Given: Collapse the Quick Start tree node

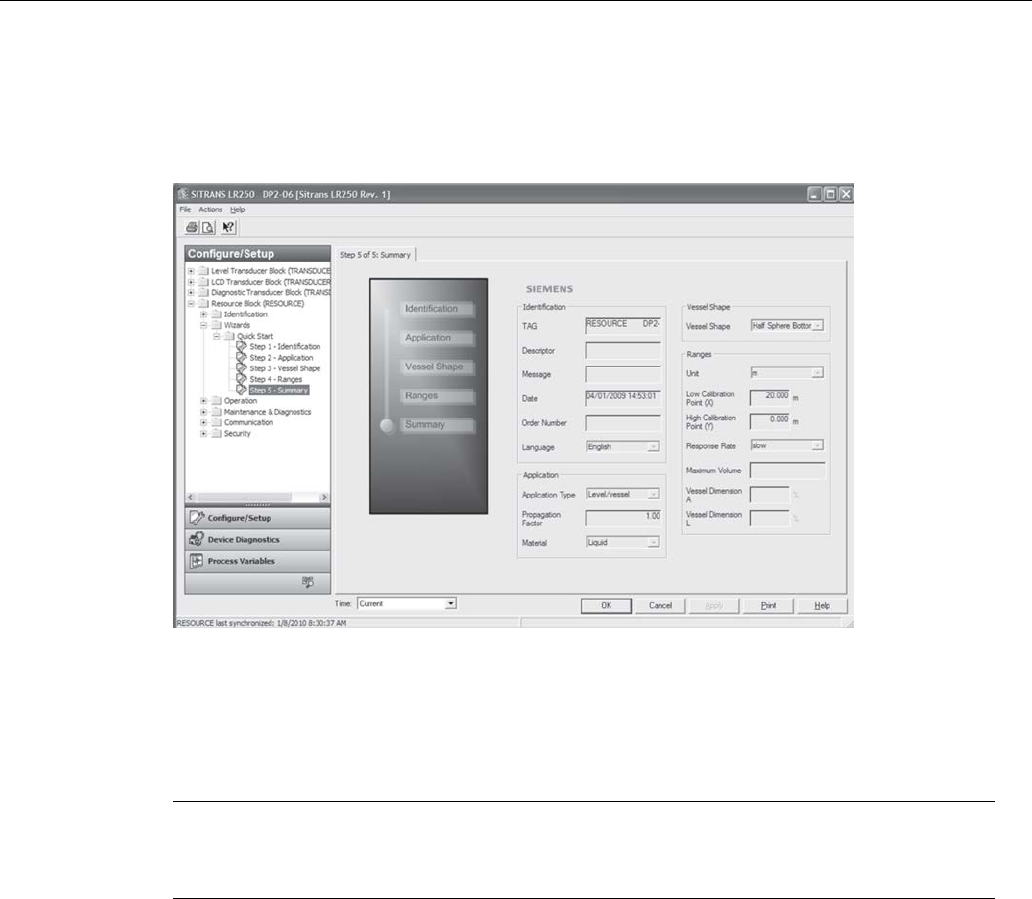Looking at the screenshot, I should pyautogui.click(x=217, y=336).
